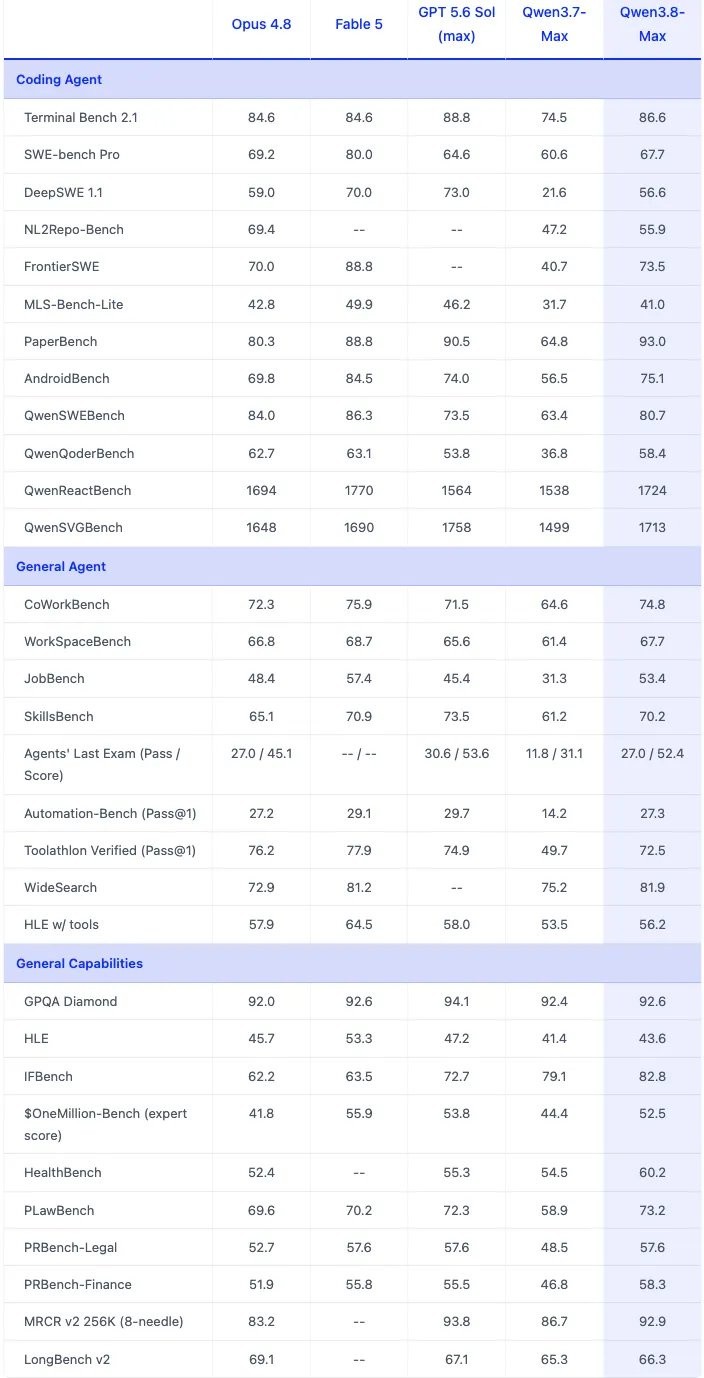Click the LongBench v2 row label
The image size is (704, 1378).
pyautogui.click(x=67, y=1360)
